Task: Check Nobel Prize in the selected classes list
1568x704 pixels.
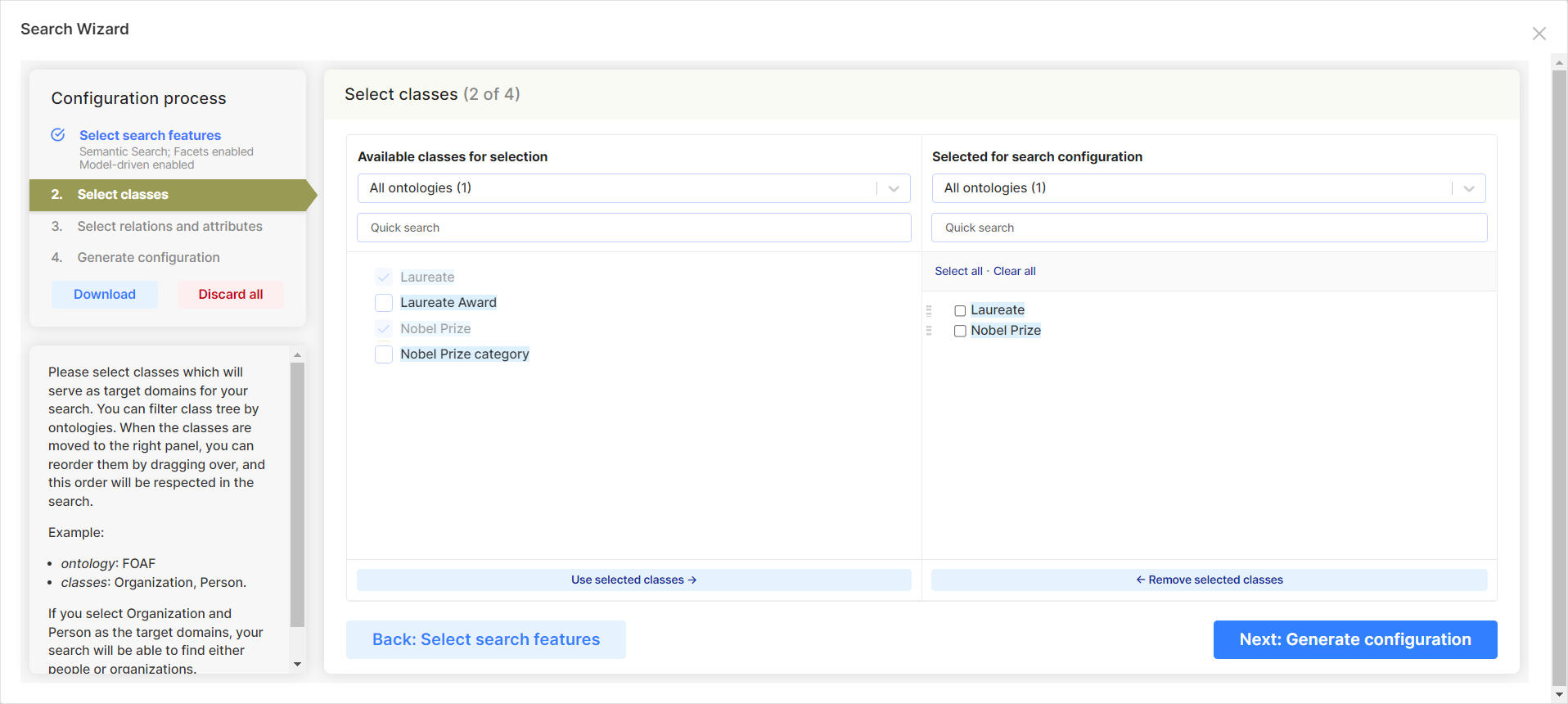Action: 960,332
